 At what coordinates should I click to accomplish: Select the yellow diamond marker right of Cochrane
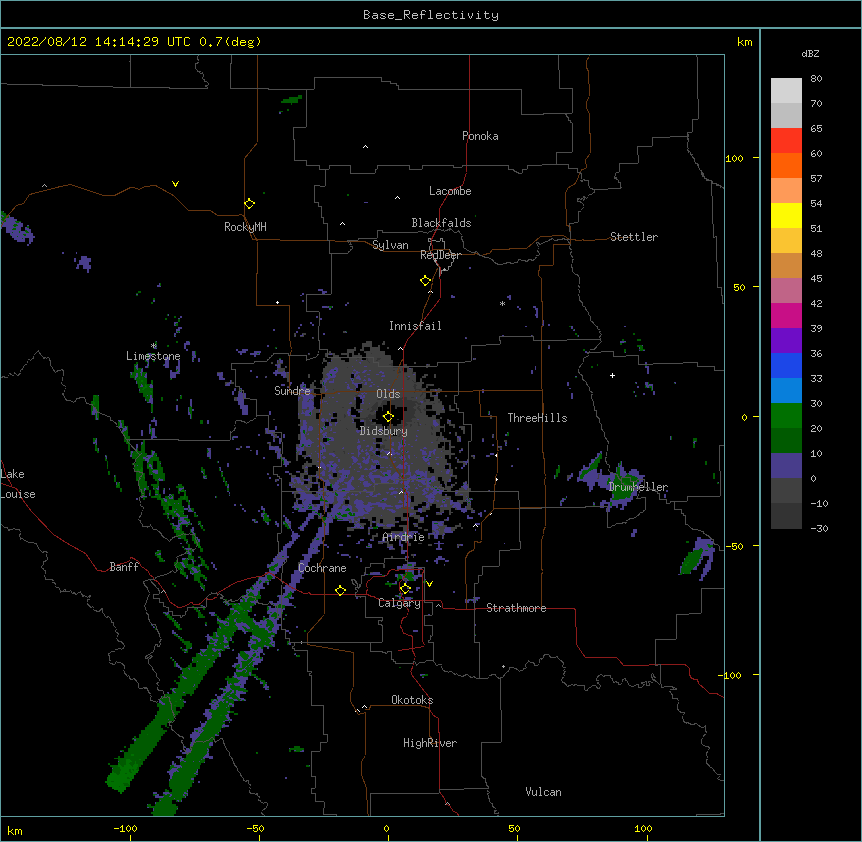tap(340, 590)
